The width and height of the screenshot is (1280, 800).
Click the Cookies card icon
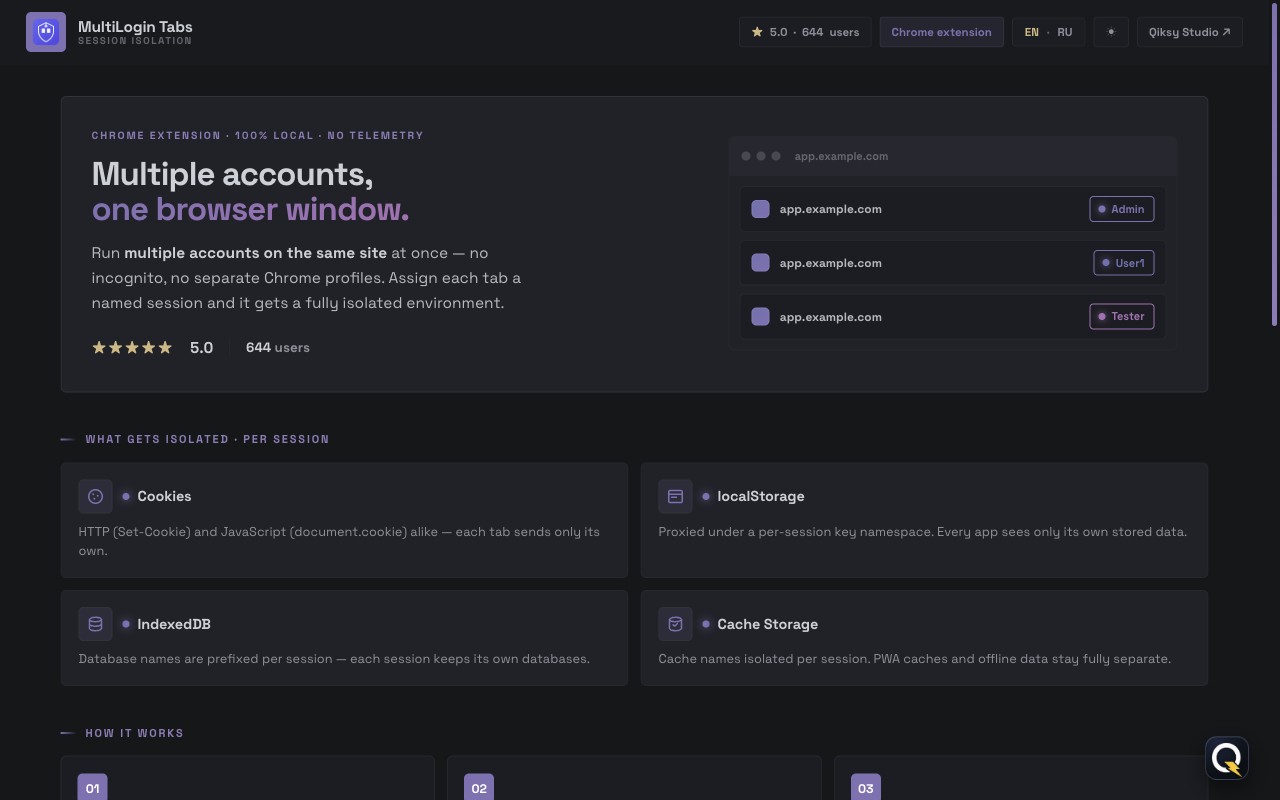pos(95,496)
